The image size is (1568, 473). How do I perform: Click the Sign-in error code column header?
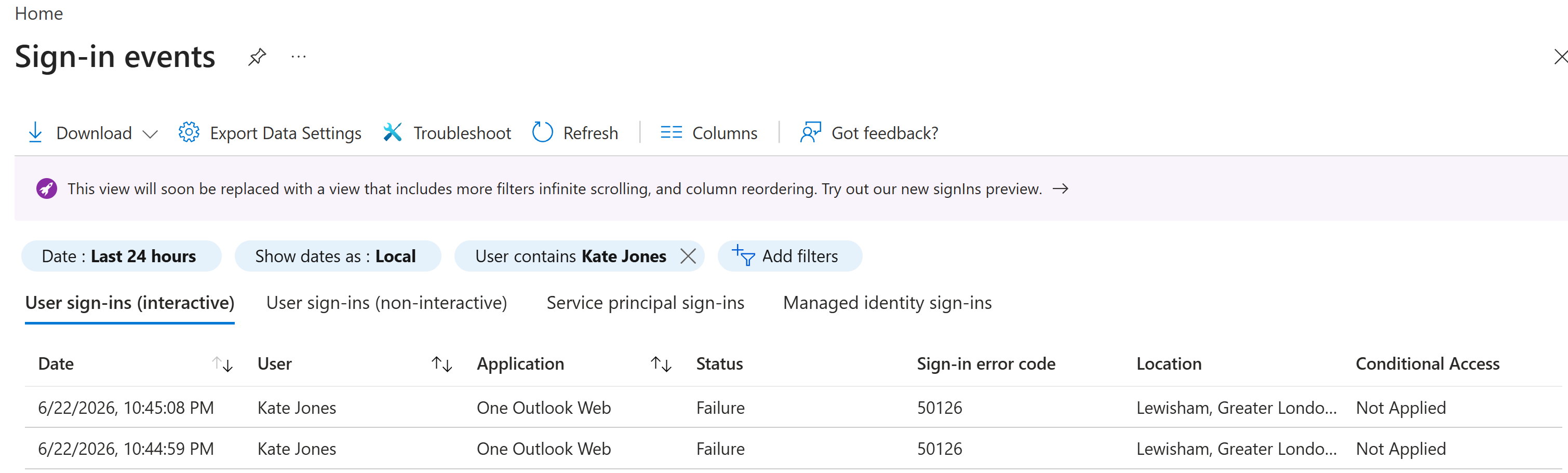[986, 364]
